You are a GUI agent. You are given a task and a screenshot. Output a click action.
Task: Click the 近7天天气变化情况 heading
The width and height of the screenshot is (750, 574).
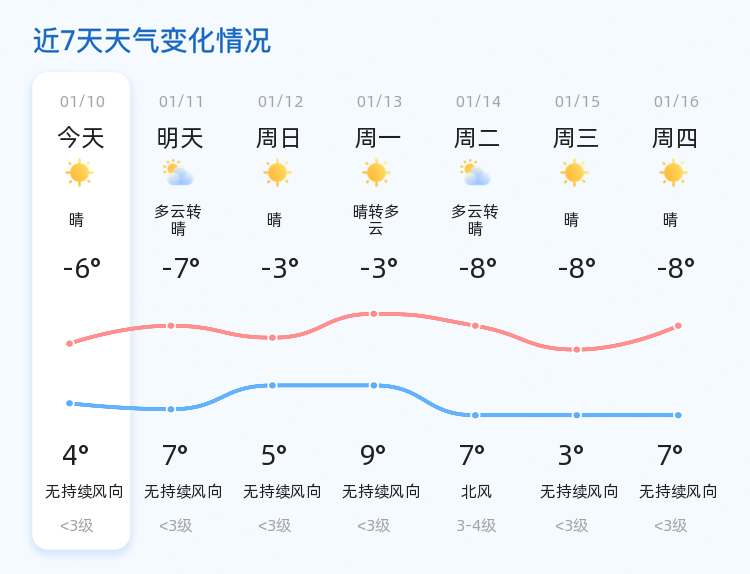152,40
